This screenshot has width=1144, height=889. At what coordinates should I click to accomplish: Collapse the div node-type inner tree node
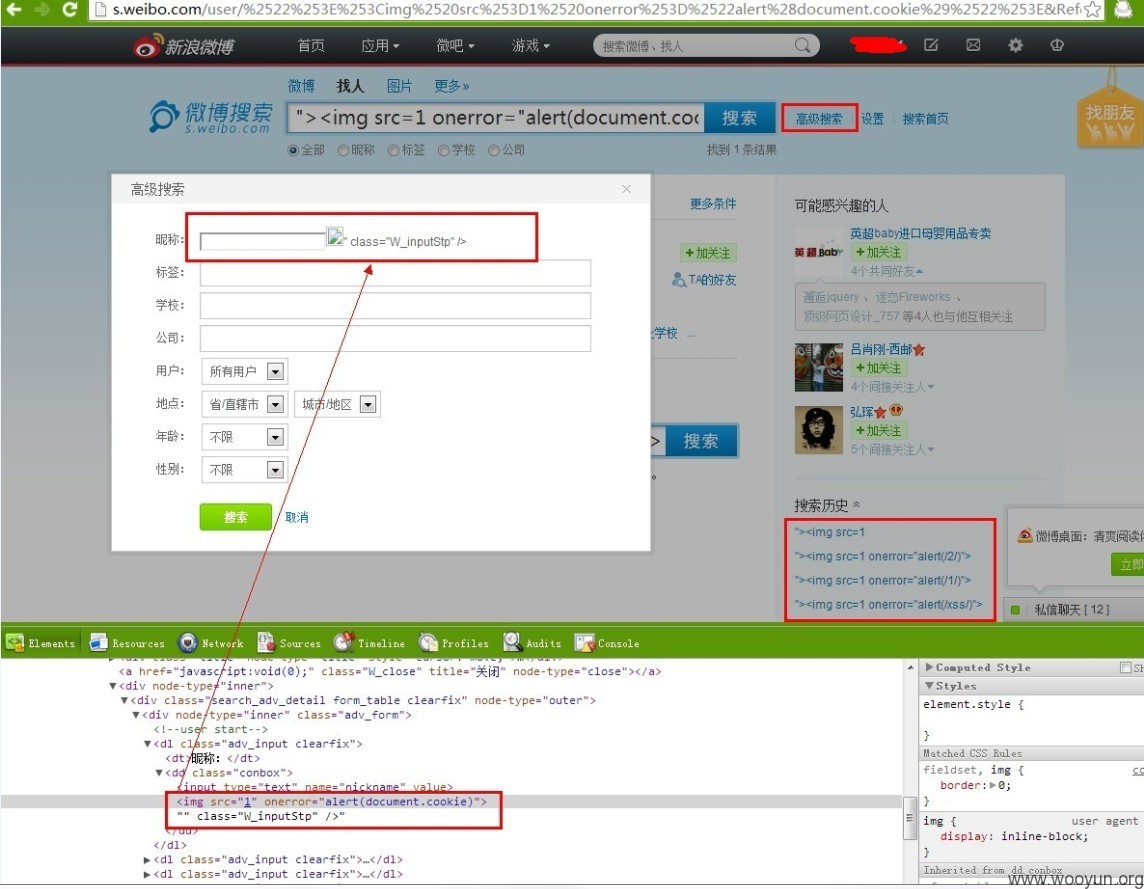(x=113, y=686)
